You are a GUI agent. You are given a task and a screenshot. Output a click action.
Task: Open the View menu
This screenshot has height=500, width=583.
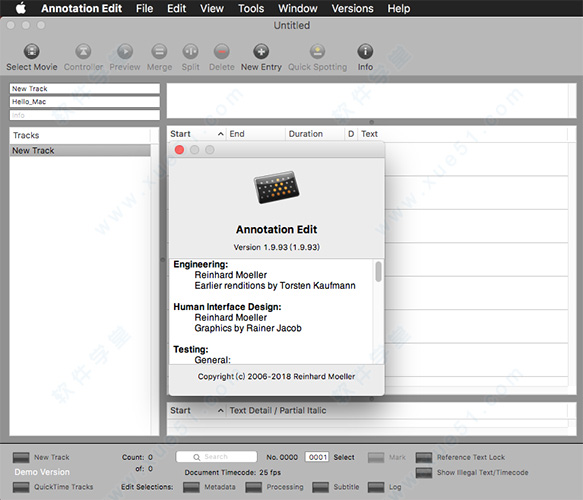(212, 8)
